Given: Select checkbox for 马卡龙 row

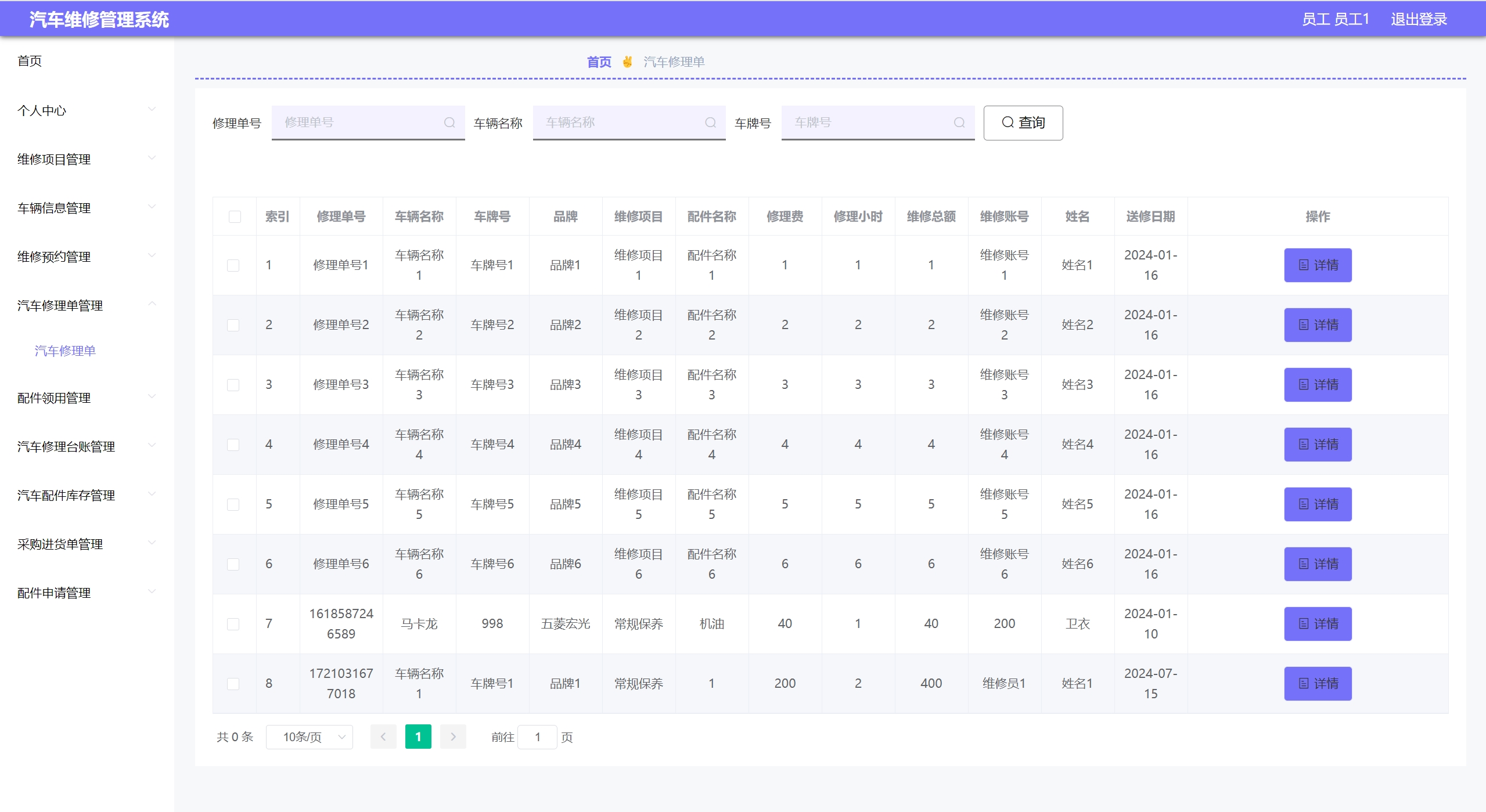Looking at the screenshot, I should [233, 624].
